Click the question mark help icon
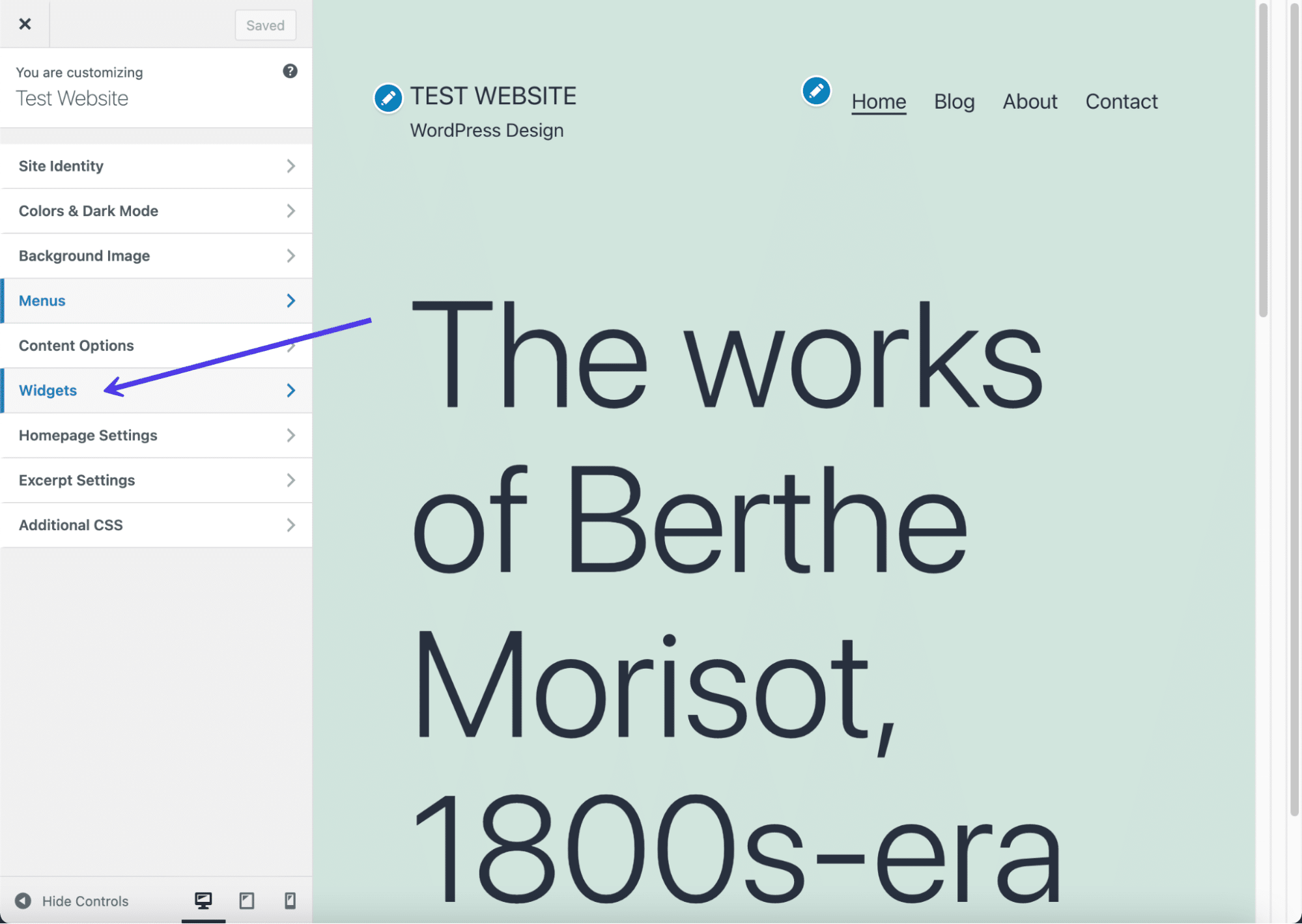 289,70
